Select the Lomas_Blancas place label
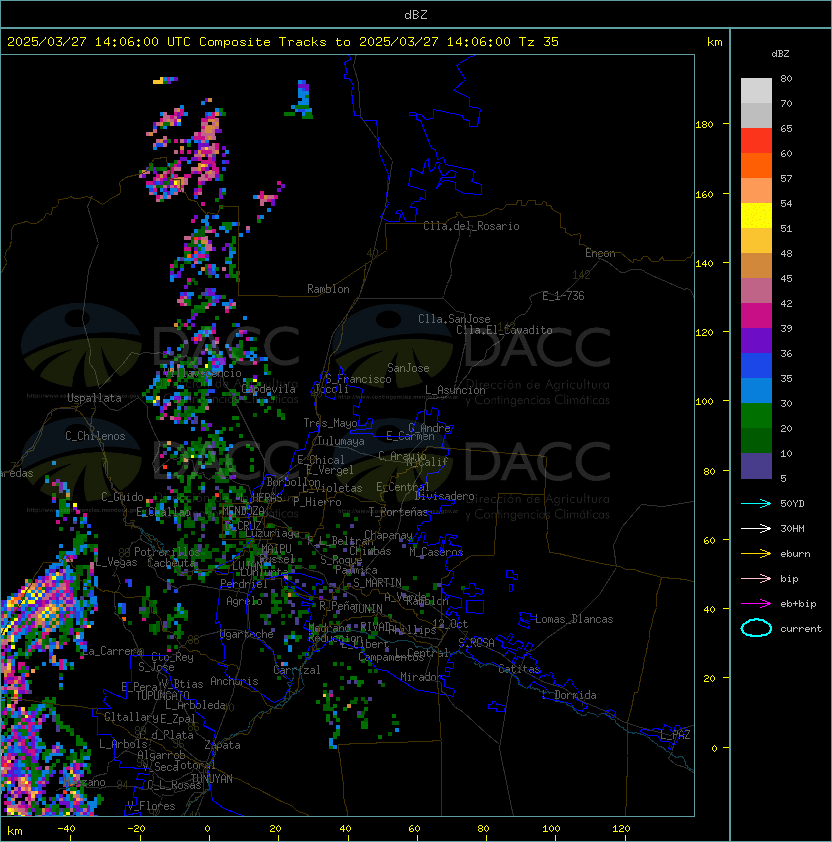The height and width of the screenshot is (842, 832). (574, 619)
